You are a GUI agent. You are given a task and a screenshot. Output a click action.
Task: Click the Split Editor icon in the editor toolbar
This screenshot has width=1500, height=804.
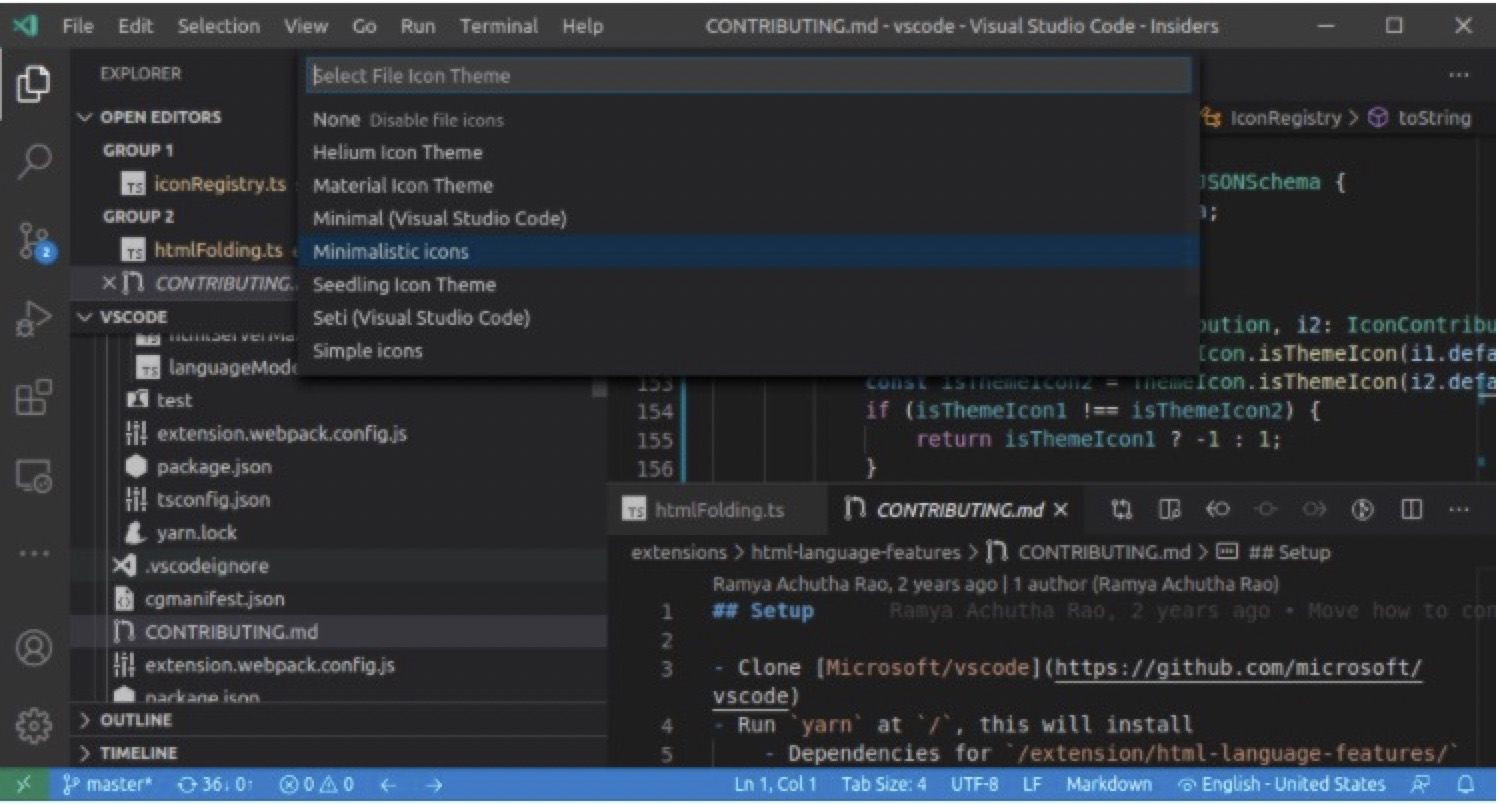pos(1411,509)
